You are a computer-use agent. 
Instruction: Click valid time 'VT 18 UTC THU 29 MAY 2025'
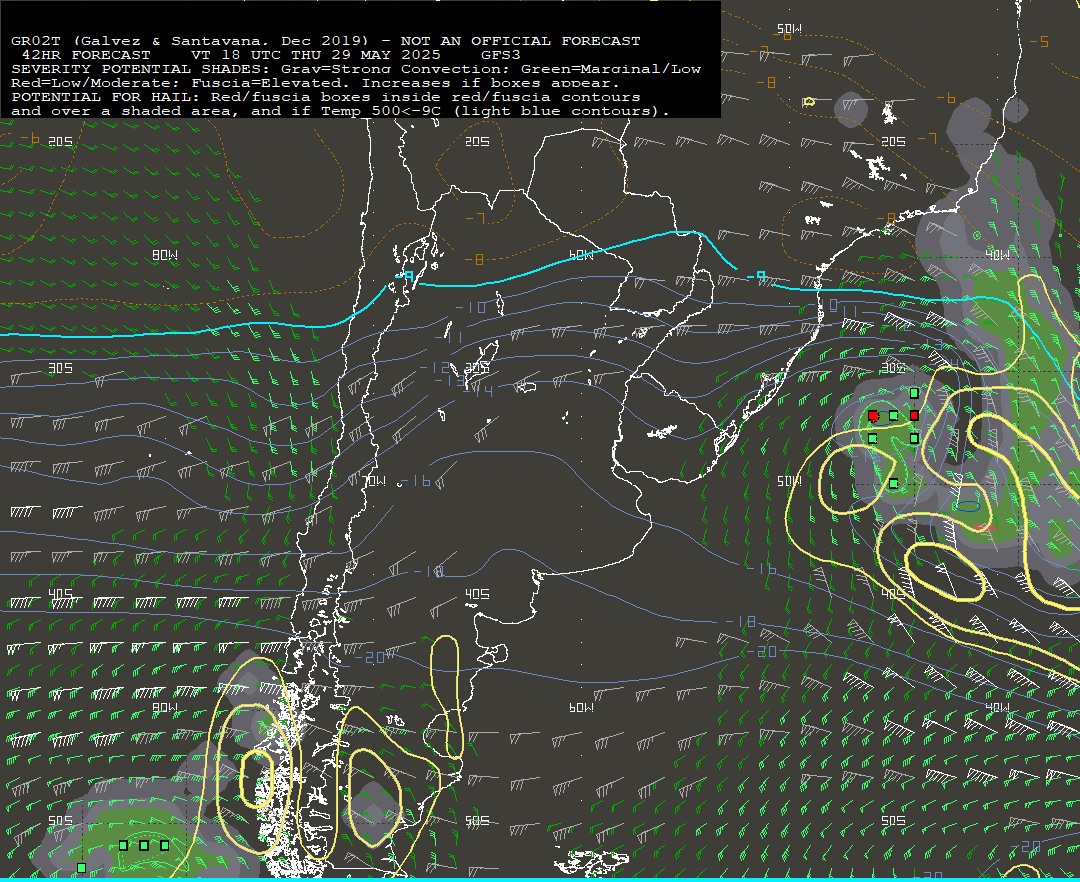pyautogui.click(x=315, y=55)
